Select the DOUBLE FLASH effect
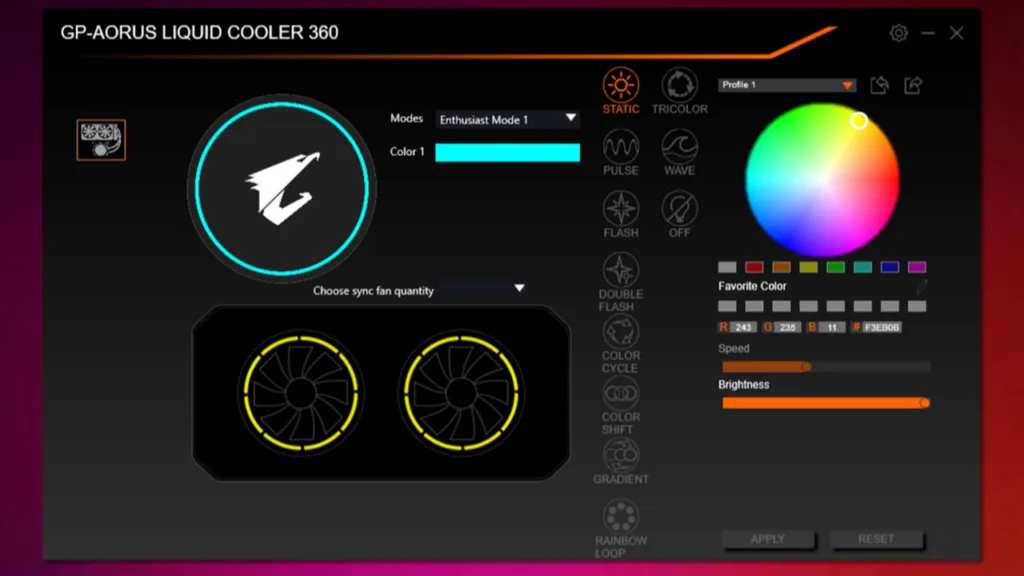Image resolution: width=1024 pixels, height=576 pixels. point(620,282)
